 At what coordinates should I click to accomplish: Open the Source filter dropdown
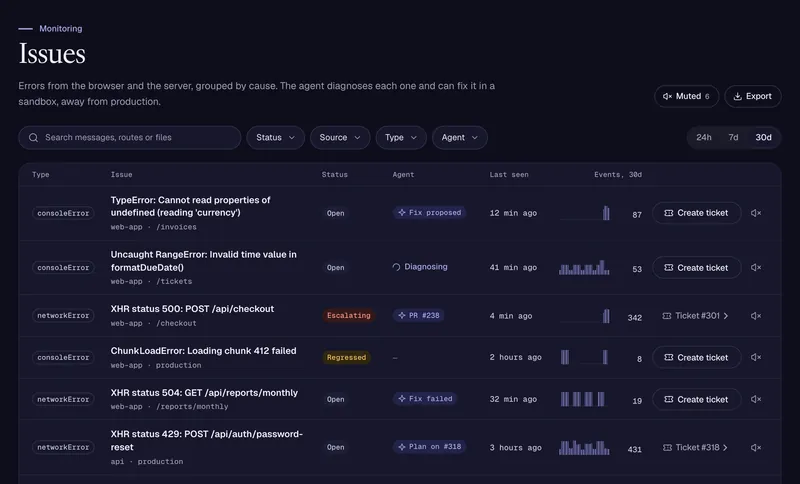click(340, 138)
